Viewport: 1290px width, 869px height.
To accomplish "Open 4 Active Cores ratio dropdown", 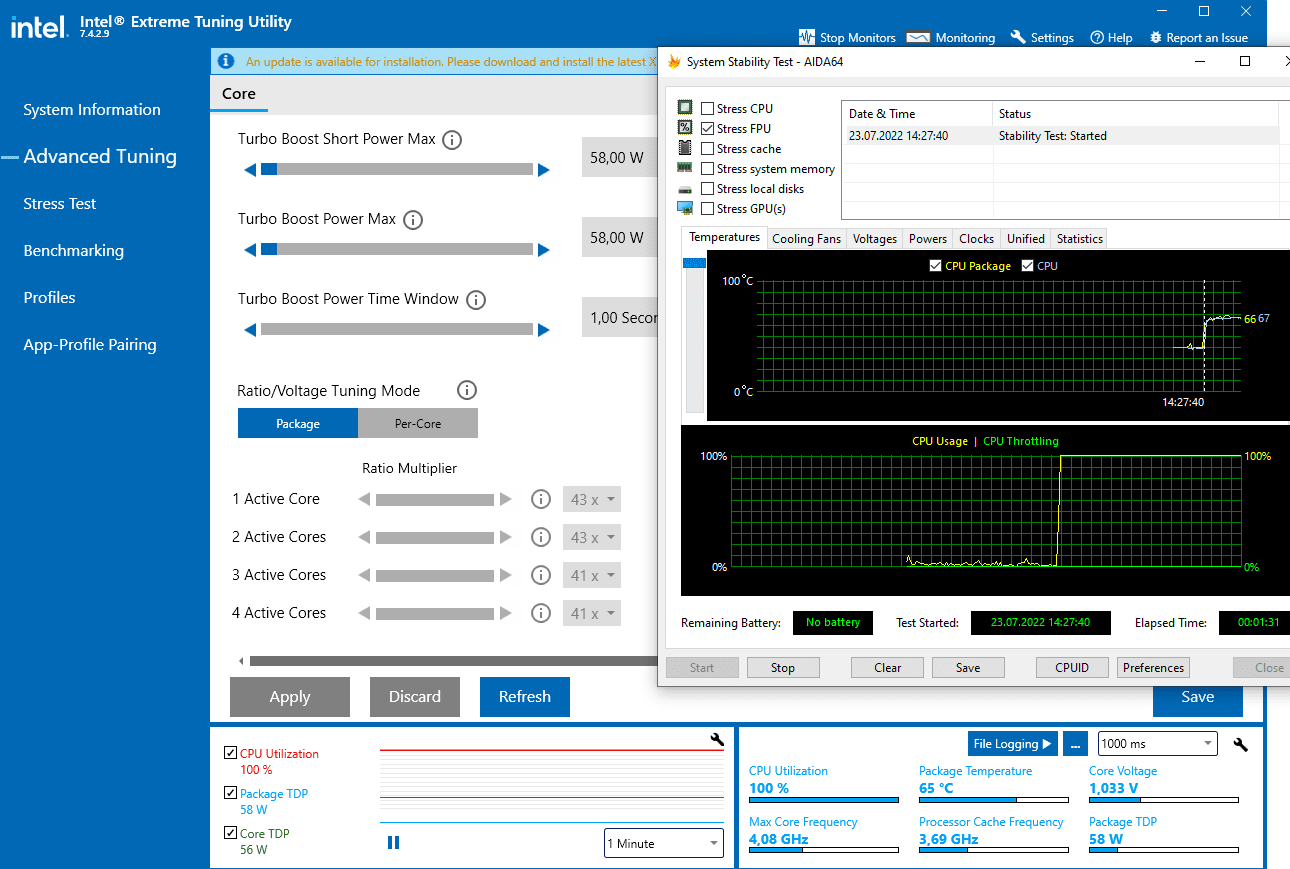I will click(592, 613).
